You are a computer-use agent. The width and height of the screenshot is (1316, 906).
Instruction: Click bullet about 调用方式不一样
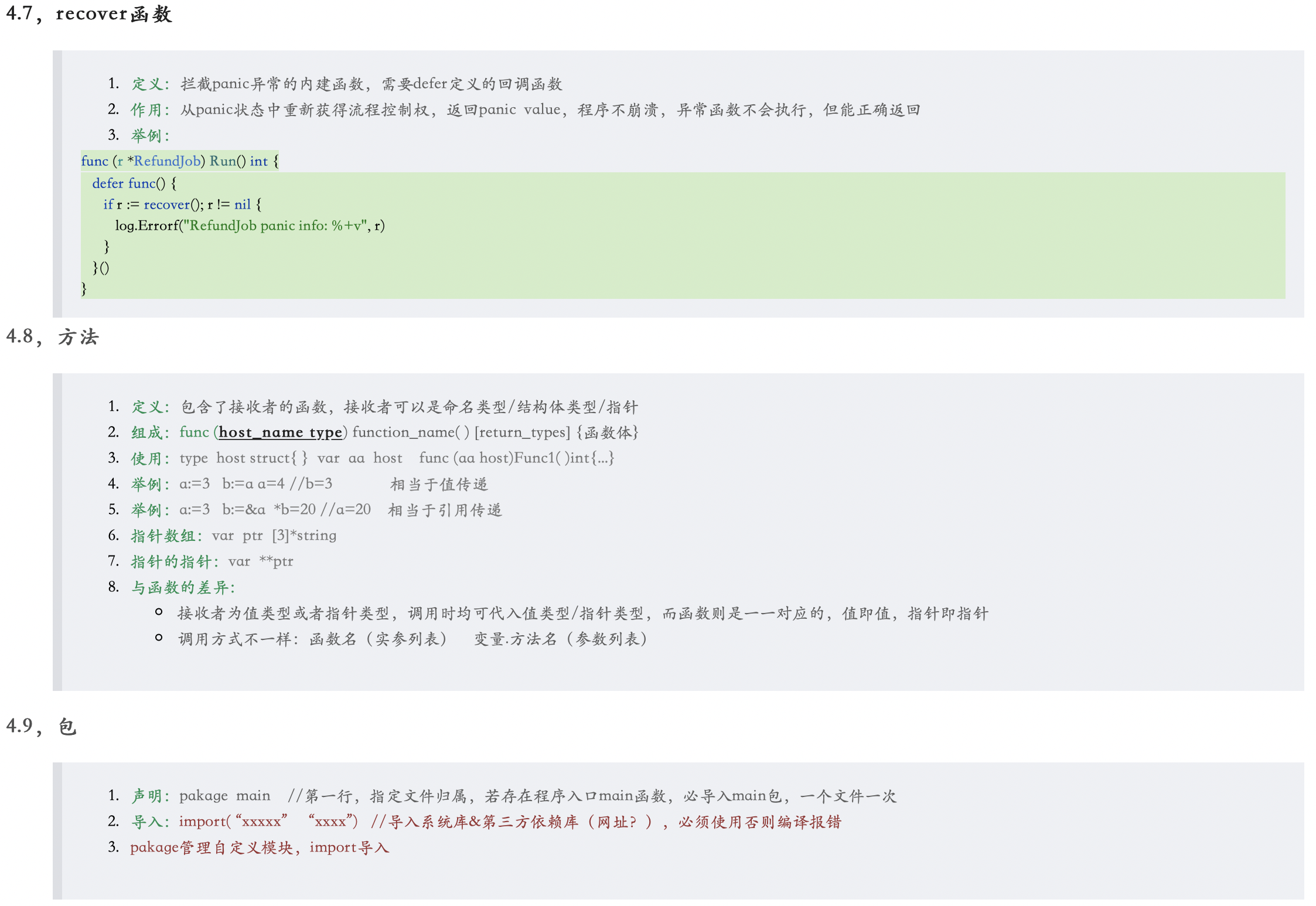pyautogui.click(x=412, y=639)
